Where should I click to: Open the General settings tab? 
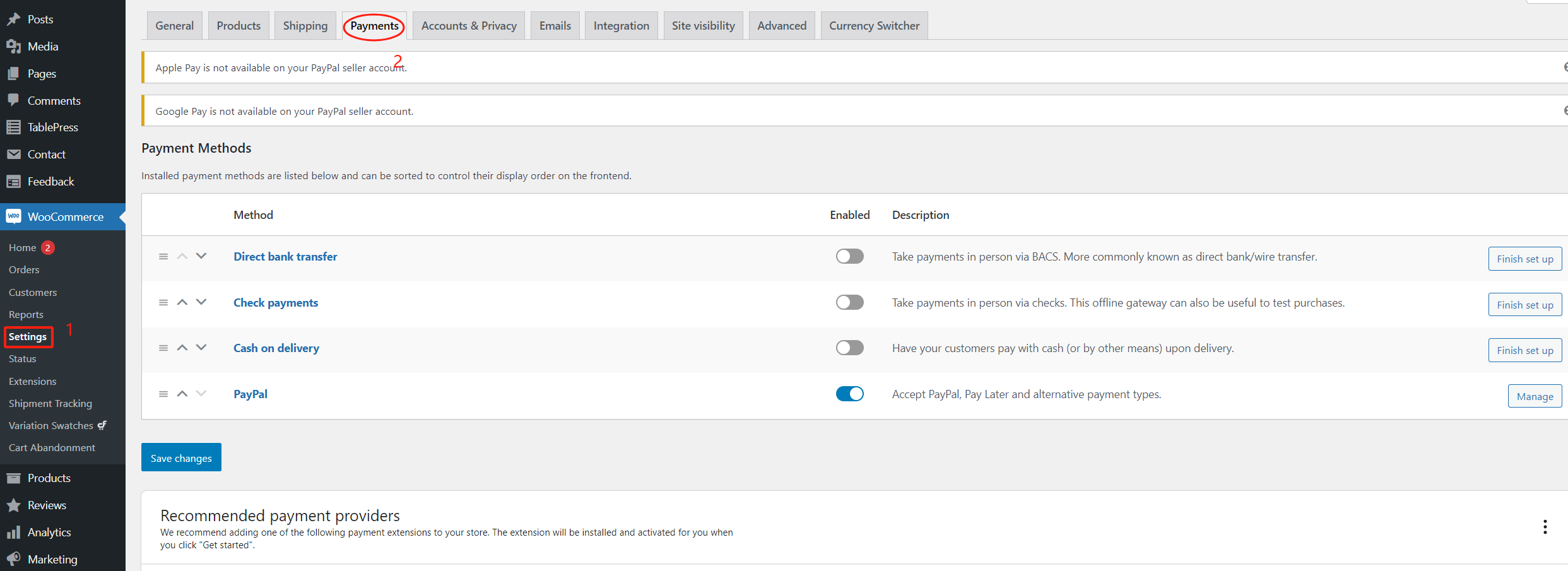click(175, 26)
